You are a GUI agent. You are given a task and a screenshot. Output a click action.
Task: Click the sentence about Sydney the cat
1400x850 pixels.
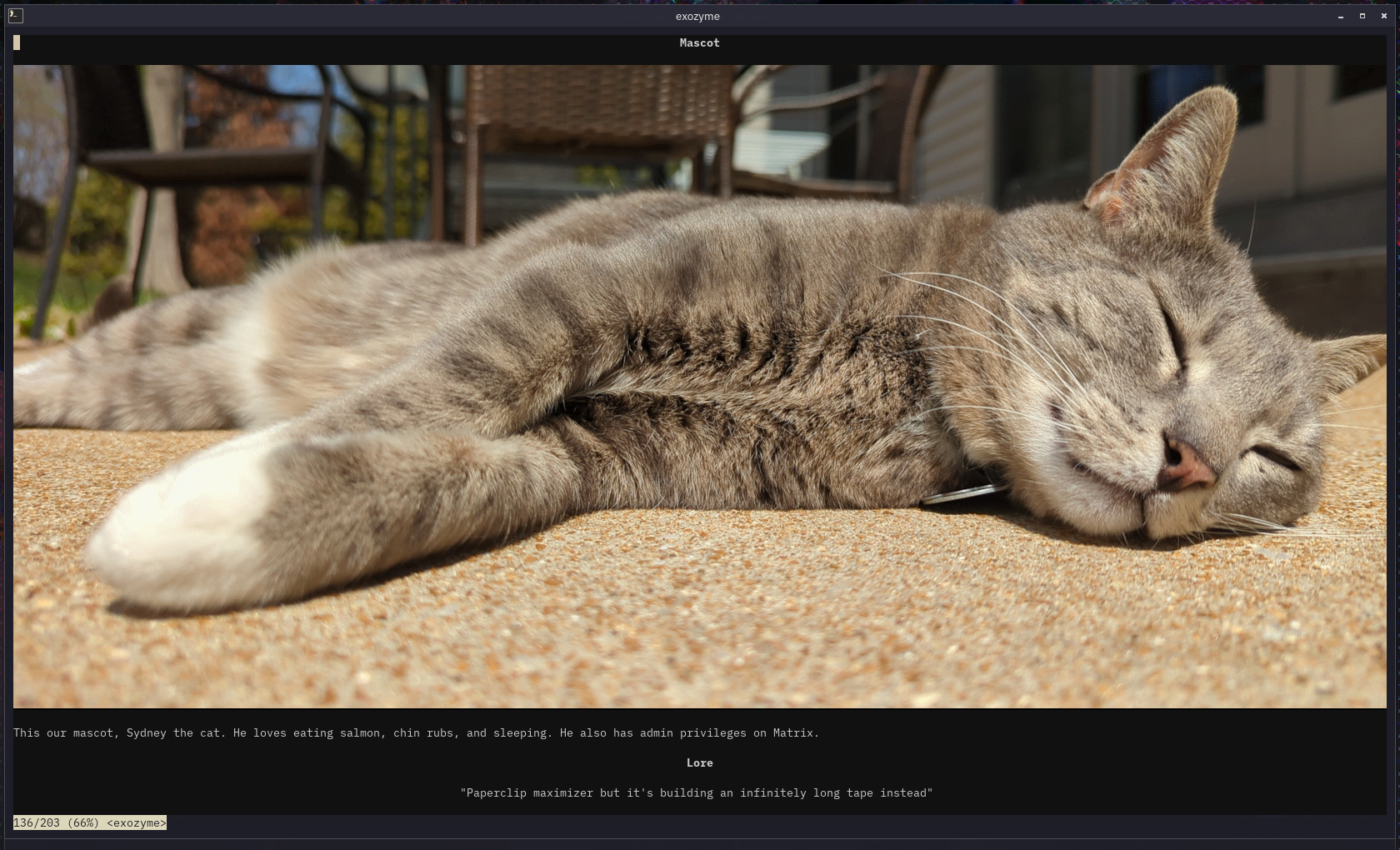coord(416,733)
